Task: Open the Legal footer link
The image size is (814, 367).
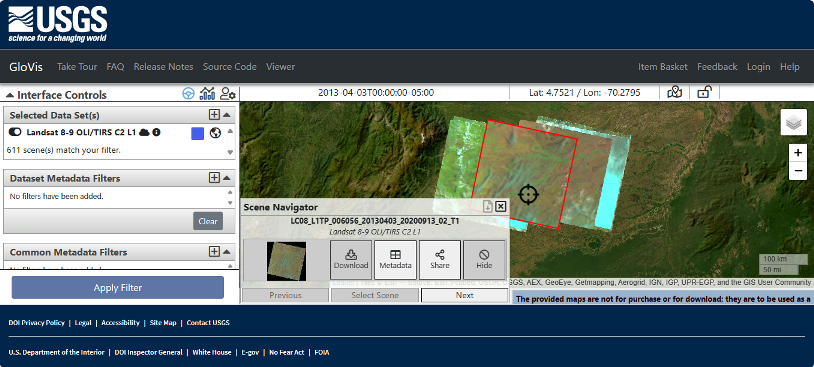Action: (x=83, y=322)
